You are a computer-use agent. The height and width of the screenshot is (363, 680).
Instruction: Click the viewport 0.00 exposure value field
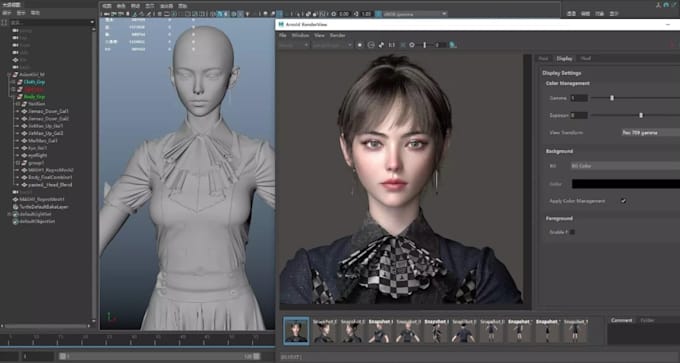[344, 14]
